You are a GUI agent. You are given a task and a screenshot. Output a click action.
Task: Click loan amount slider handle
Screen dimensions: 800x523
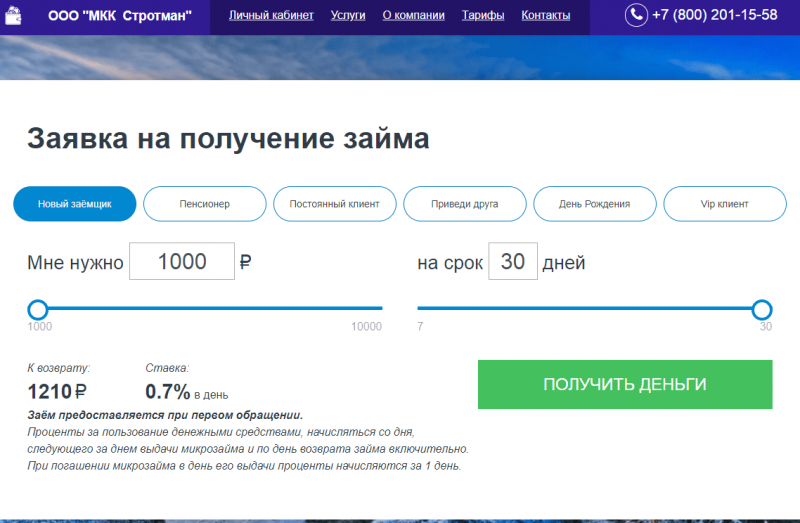tap(38, 309)
